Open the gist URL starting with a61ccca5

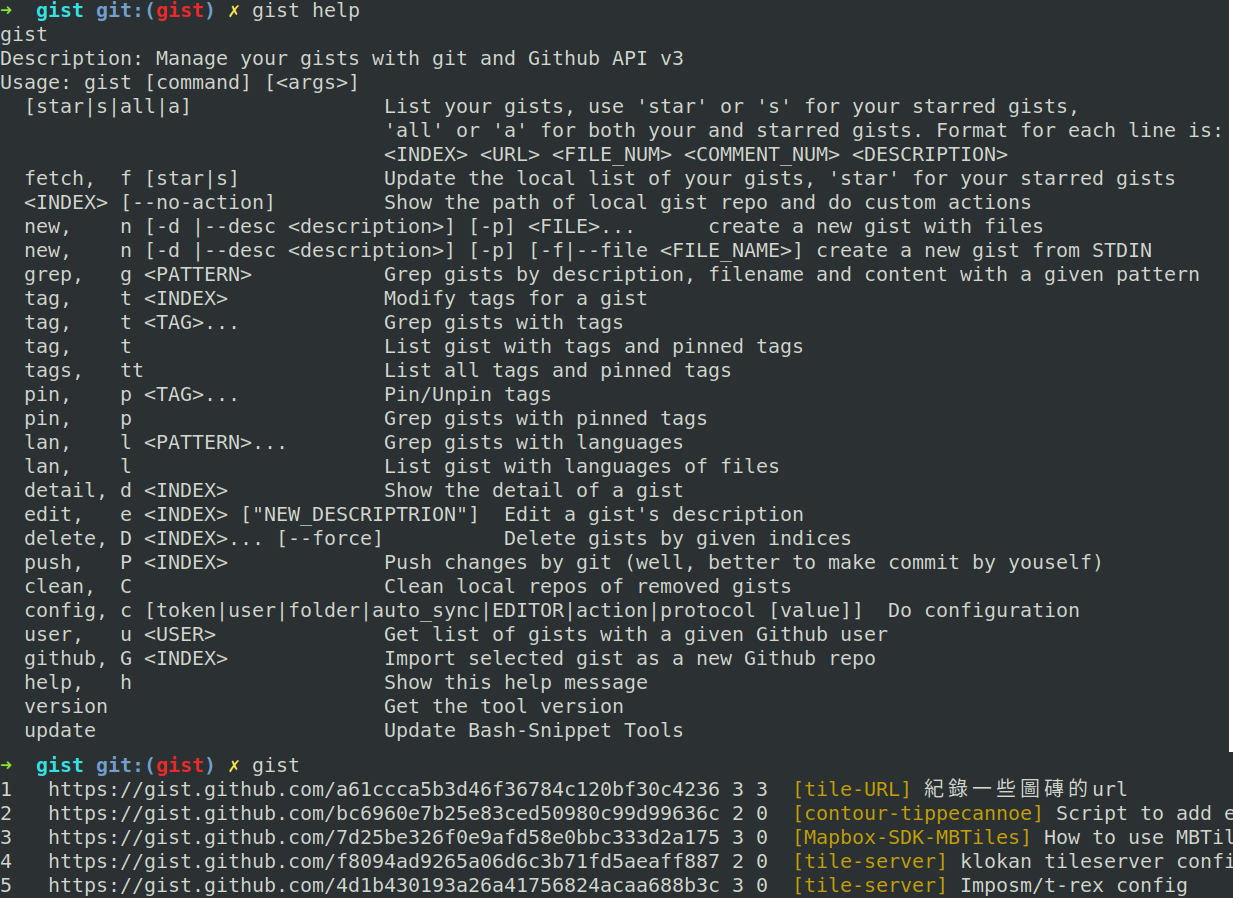tap(383, 789)
